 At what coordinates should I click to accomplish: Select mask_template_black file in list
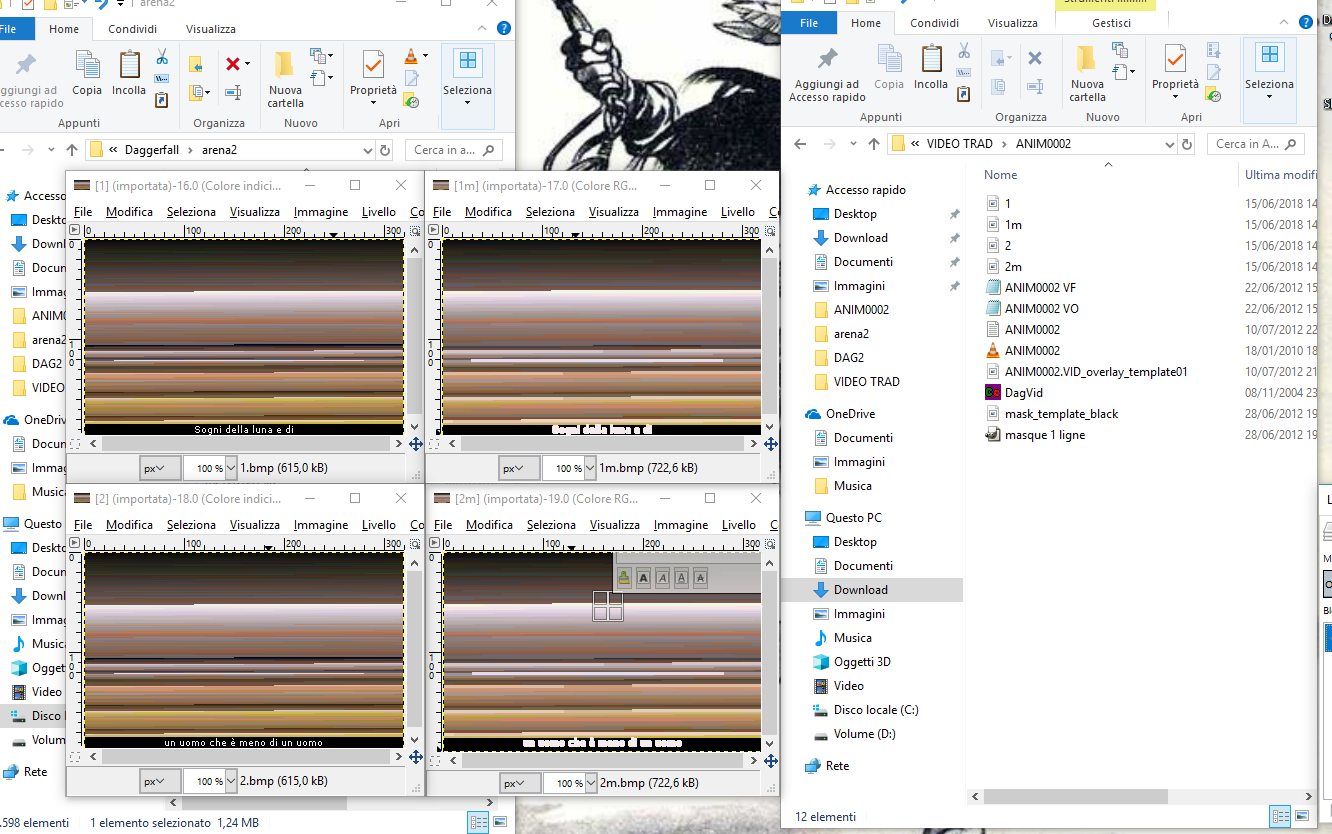tap(1061, 413)
